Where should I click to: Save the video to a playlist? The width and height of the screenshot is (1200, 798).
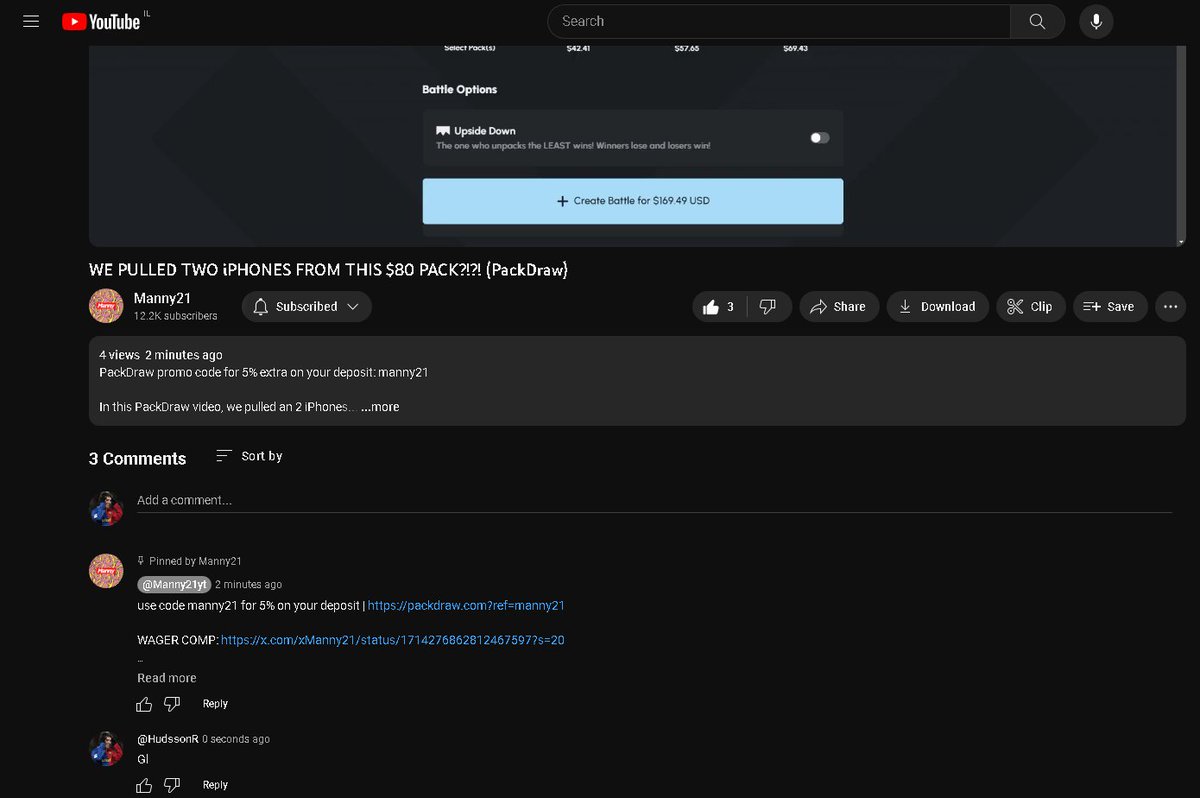click(1110, 307)
